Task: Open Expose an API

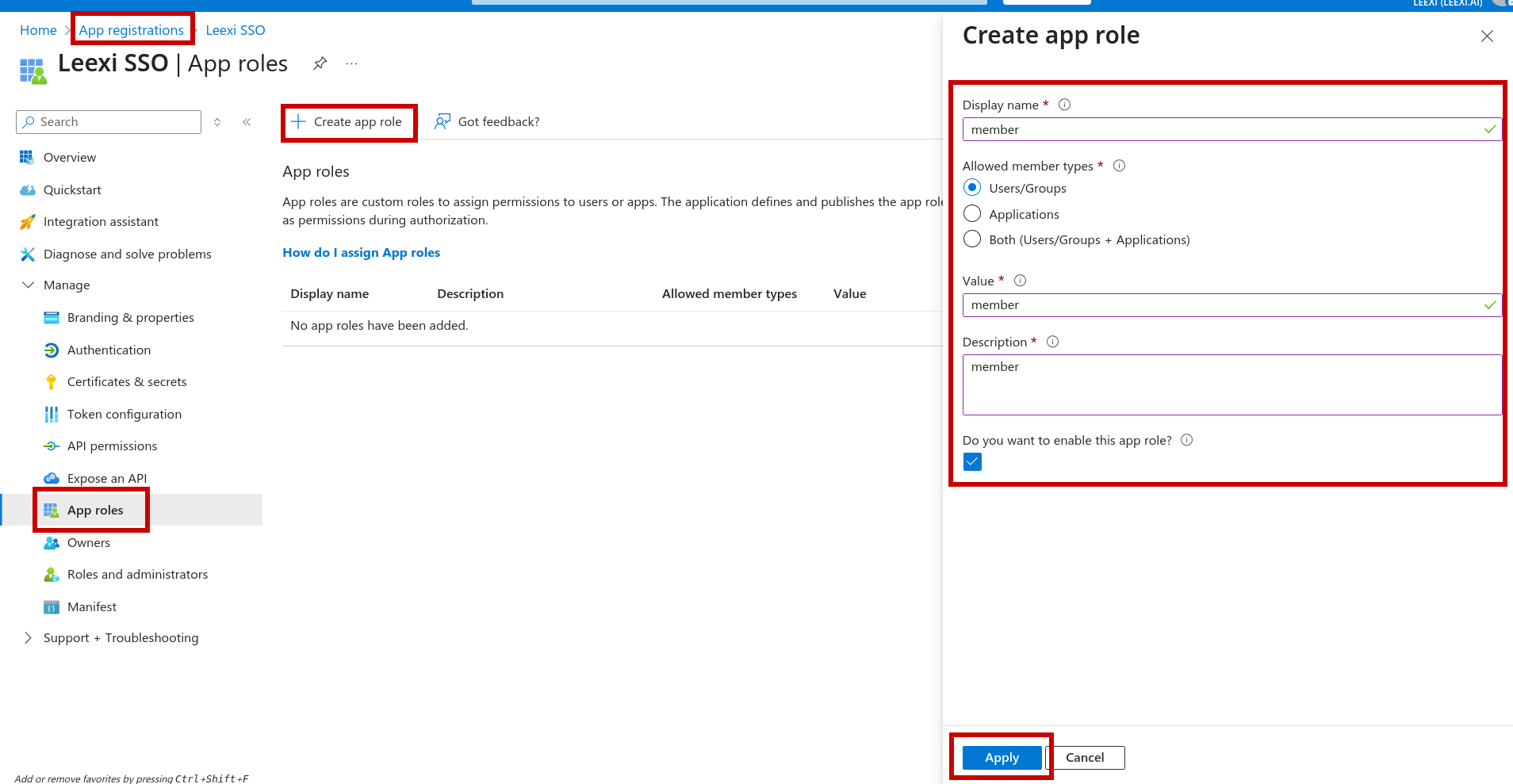Action: pos(107,479)
